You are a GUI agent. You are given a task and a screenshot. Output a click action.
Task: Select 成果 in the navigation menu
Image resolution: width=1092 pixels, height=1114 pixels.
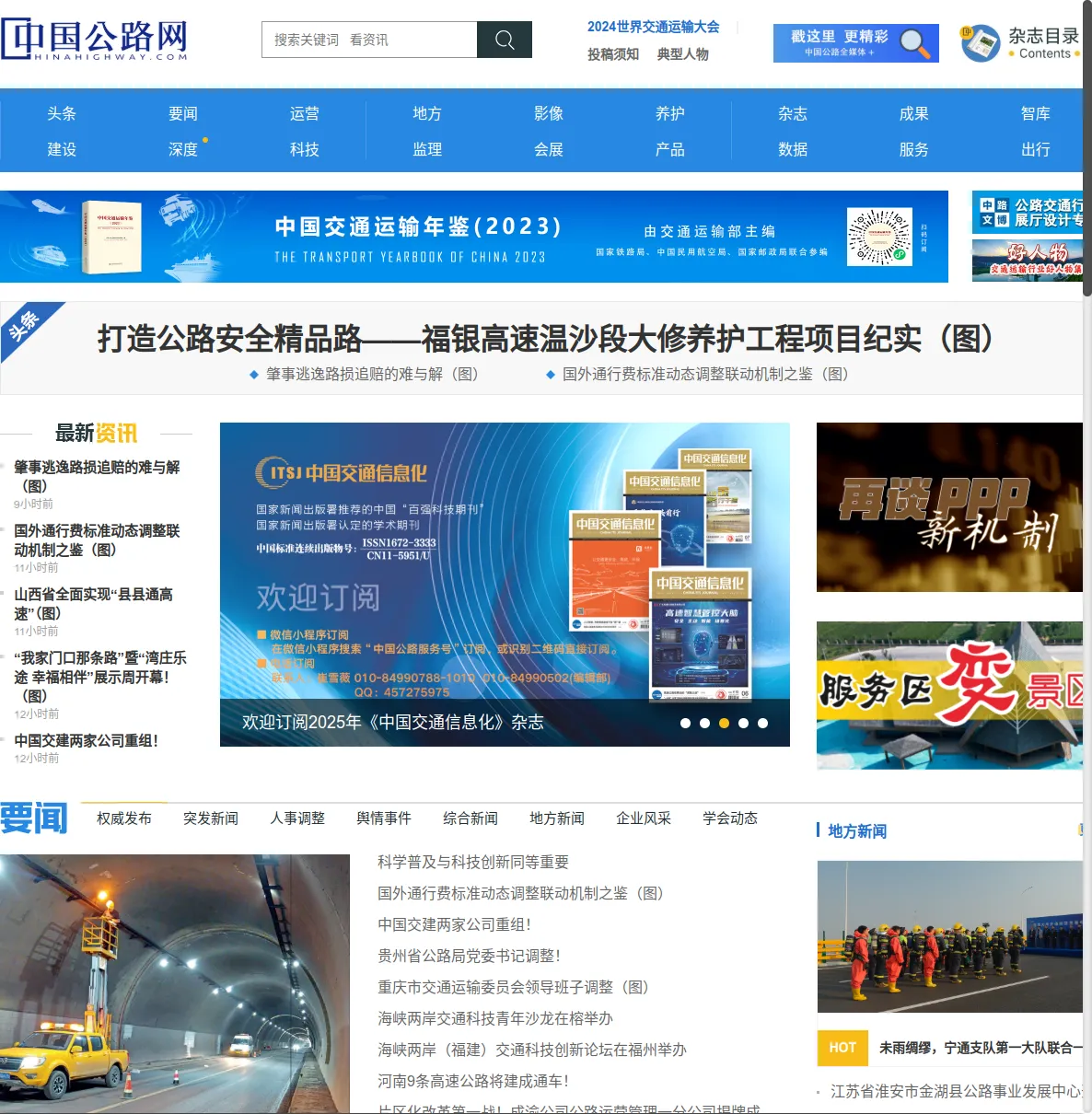click(x=914, y=113)
